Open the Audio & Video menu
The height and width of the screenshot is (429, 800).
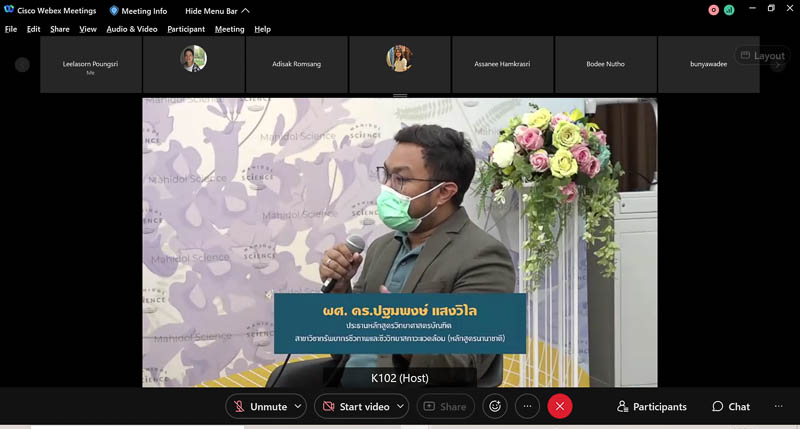click(x=132, y=29)
